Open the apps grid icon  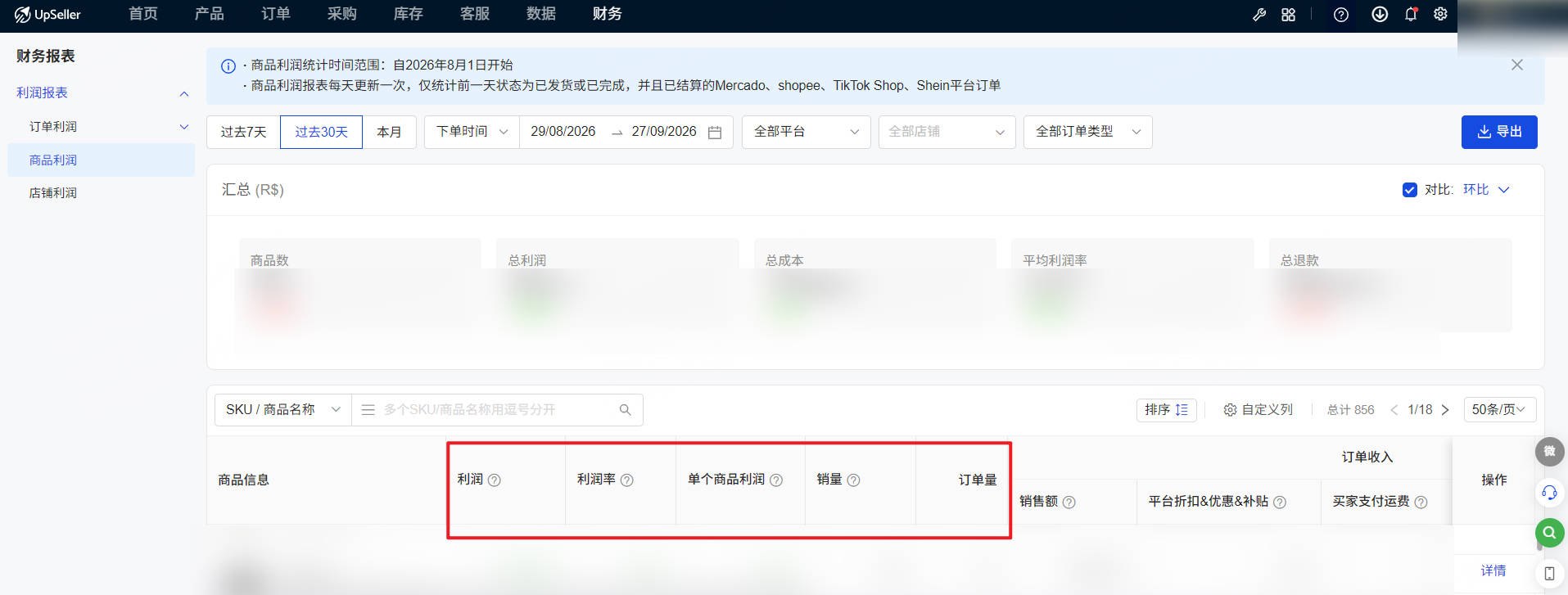pyautogui.click(x=1288, y=15)
